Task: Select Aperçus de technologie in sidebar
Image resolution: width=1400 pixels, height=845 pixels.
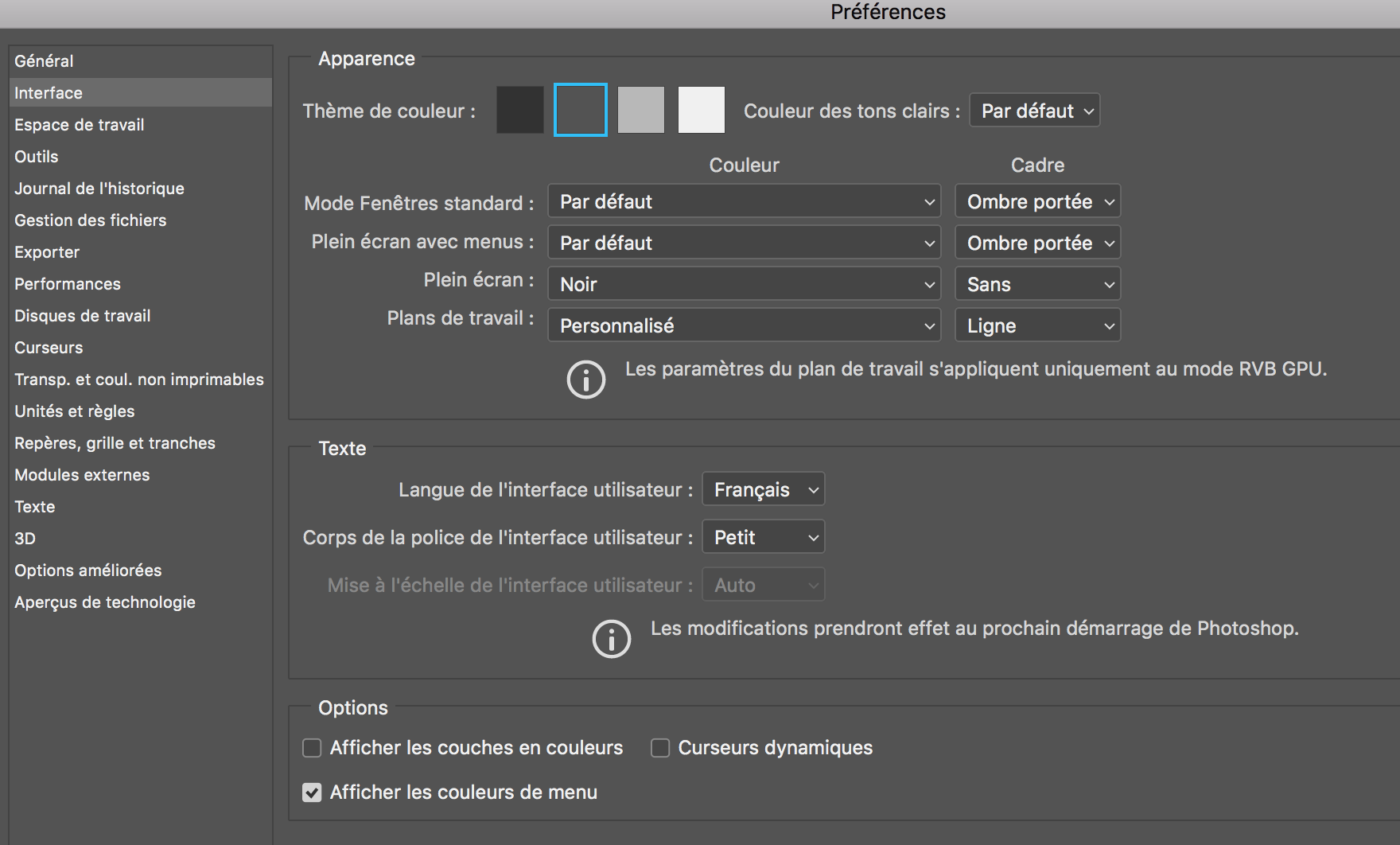Action: point(105,602)
